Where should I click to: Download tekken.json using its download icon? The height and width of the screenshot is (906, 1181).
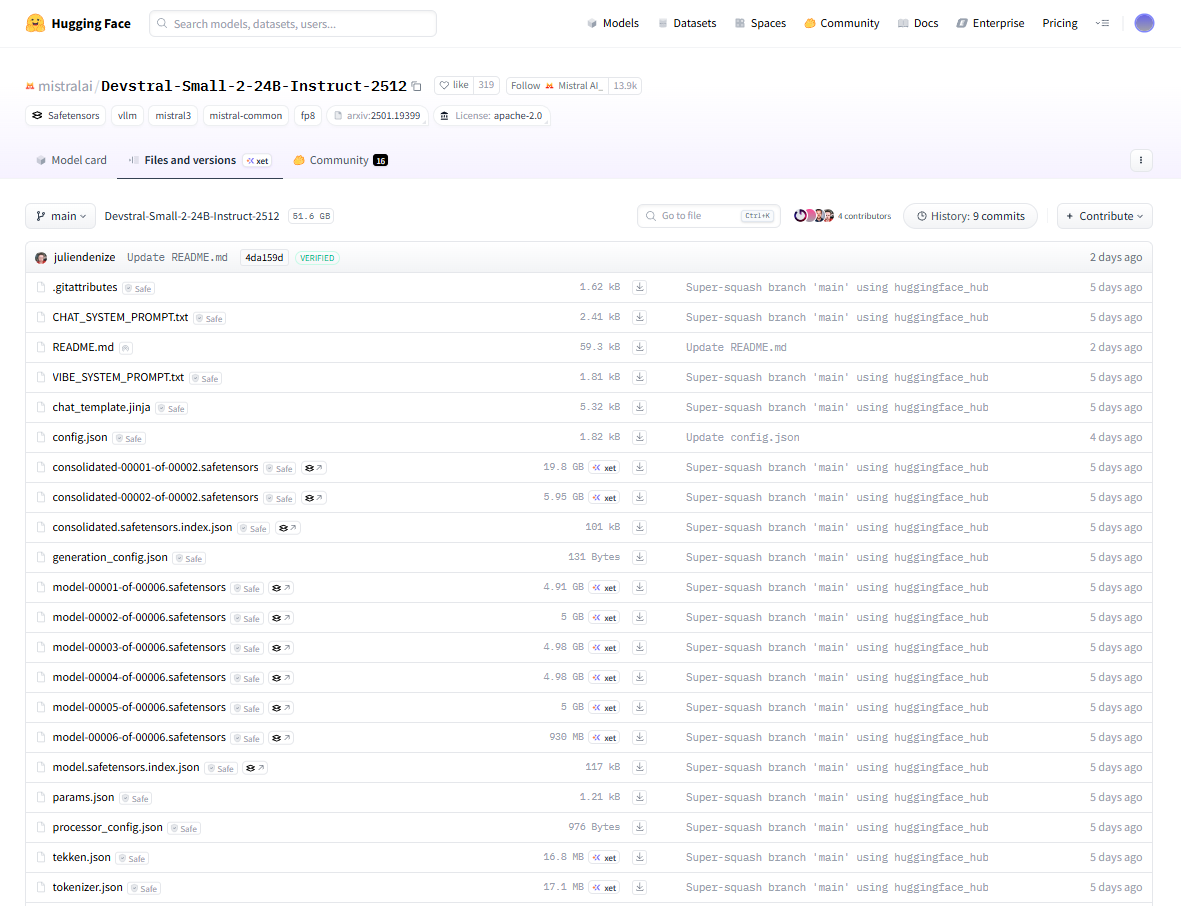[639, 857]
